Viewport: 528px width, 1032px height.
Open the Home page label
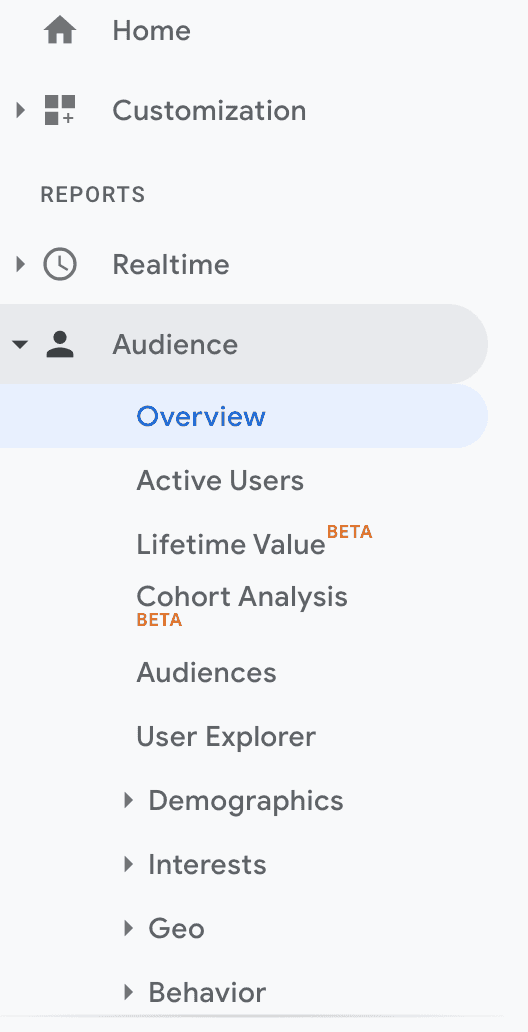pos(151,30)
